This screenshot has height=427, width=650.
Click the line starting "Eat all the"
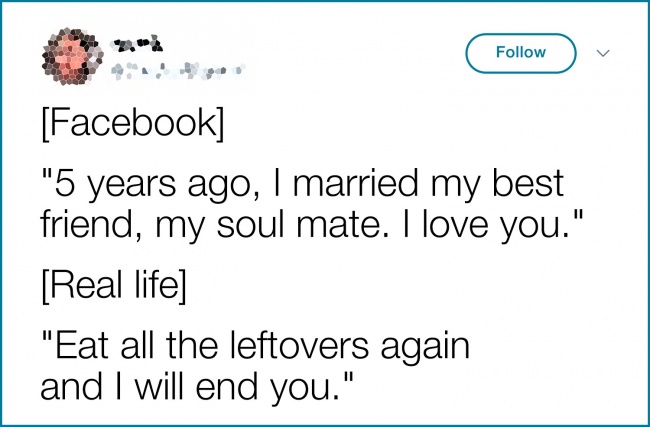(x=255, y=349)
